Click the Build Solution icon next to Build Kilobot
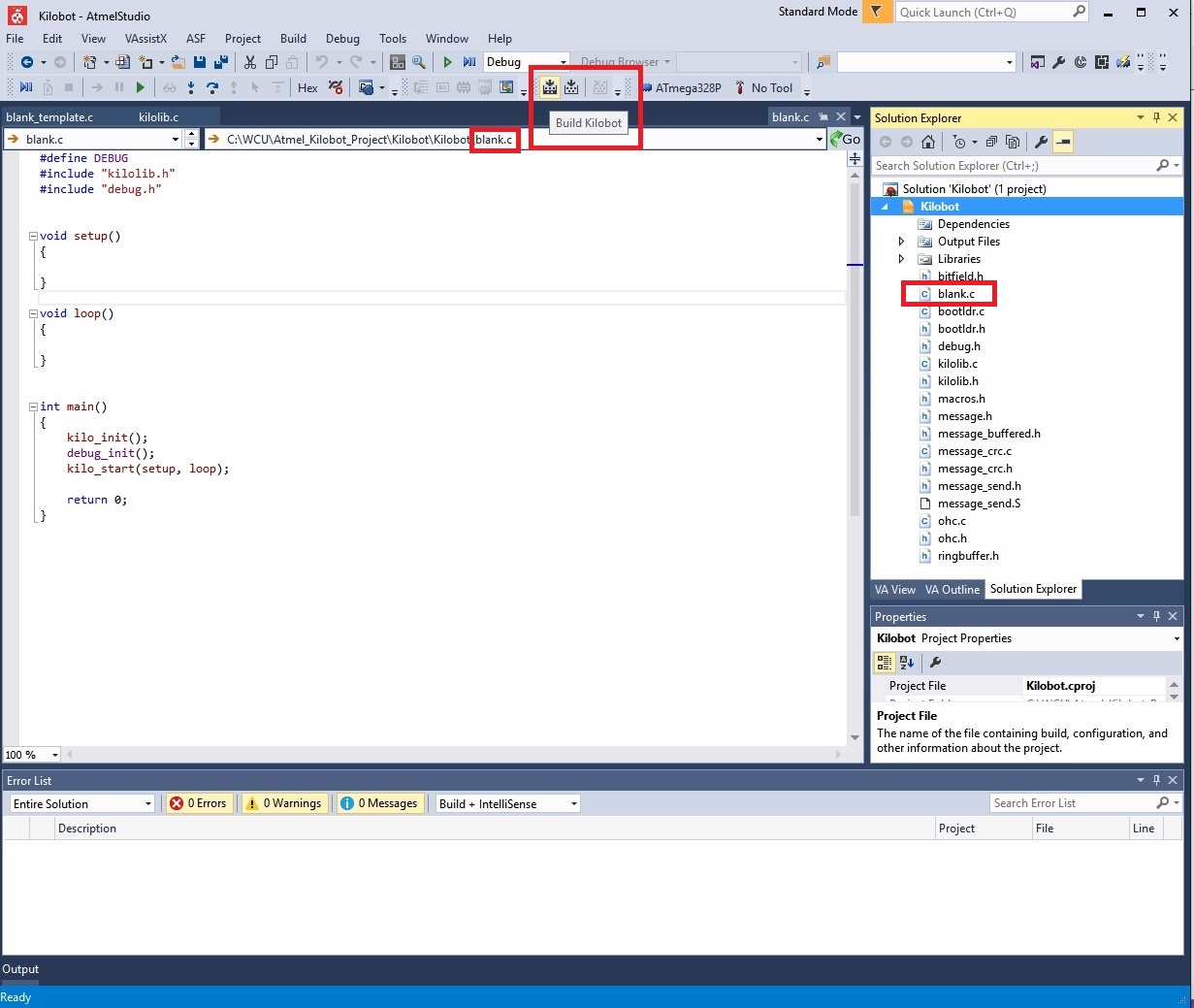Image resolution: width=1194 pixels, height=1008 pixels. coord(571,87)
